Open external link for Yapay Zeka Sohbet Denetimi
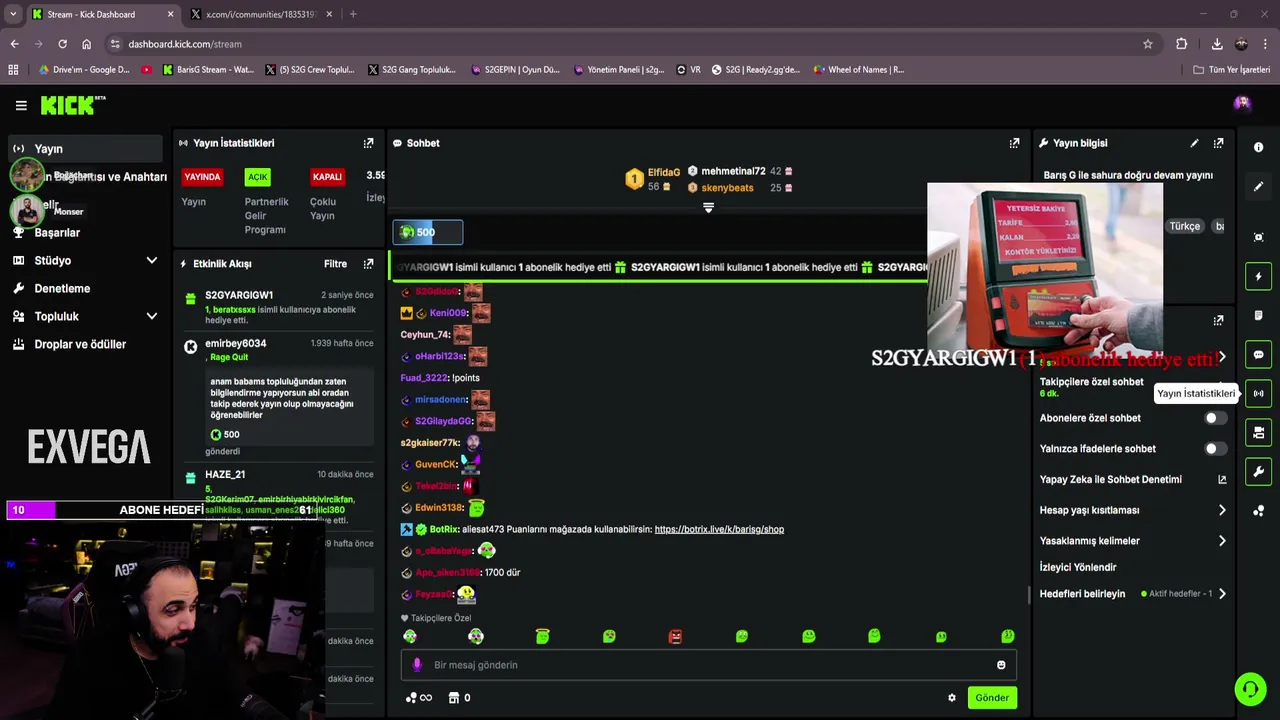Viewport: 1280px width, 720px height. (x=1222, y=479)
